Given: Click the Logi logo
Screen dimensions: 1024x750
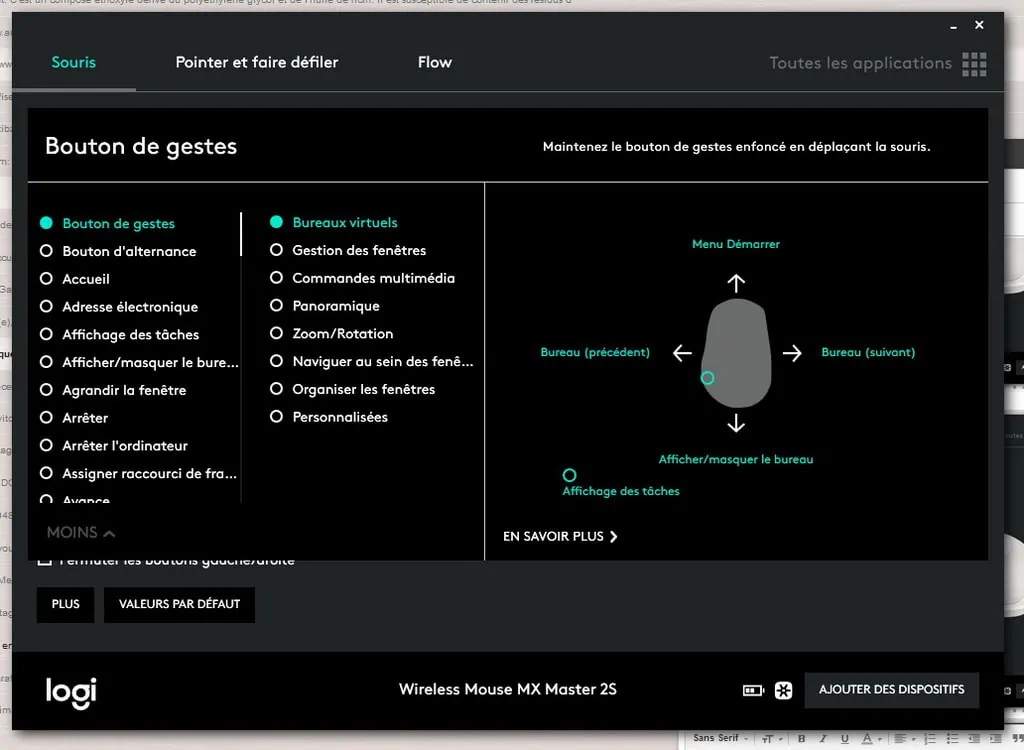Looking at the screenshot, I should coord(71,691).
